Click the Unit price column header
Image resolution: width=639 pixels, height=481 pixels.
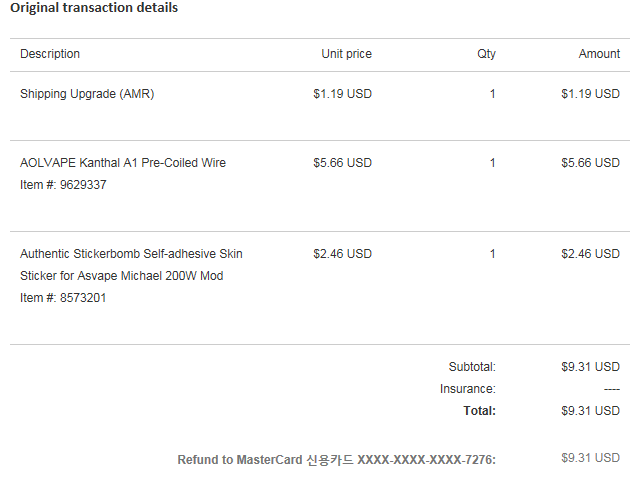346,54
